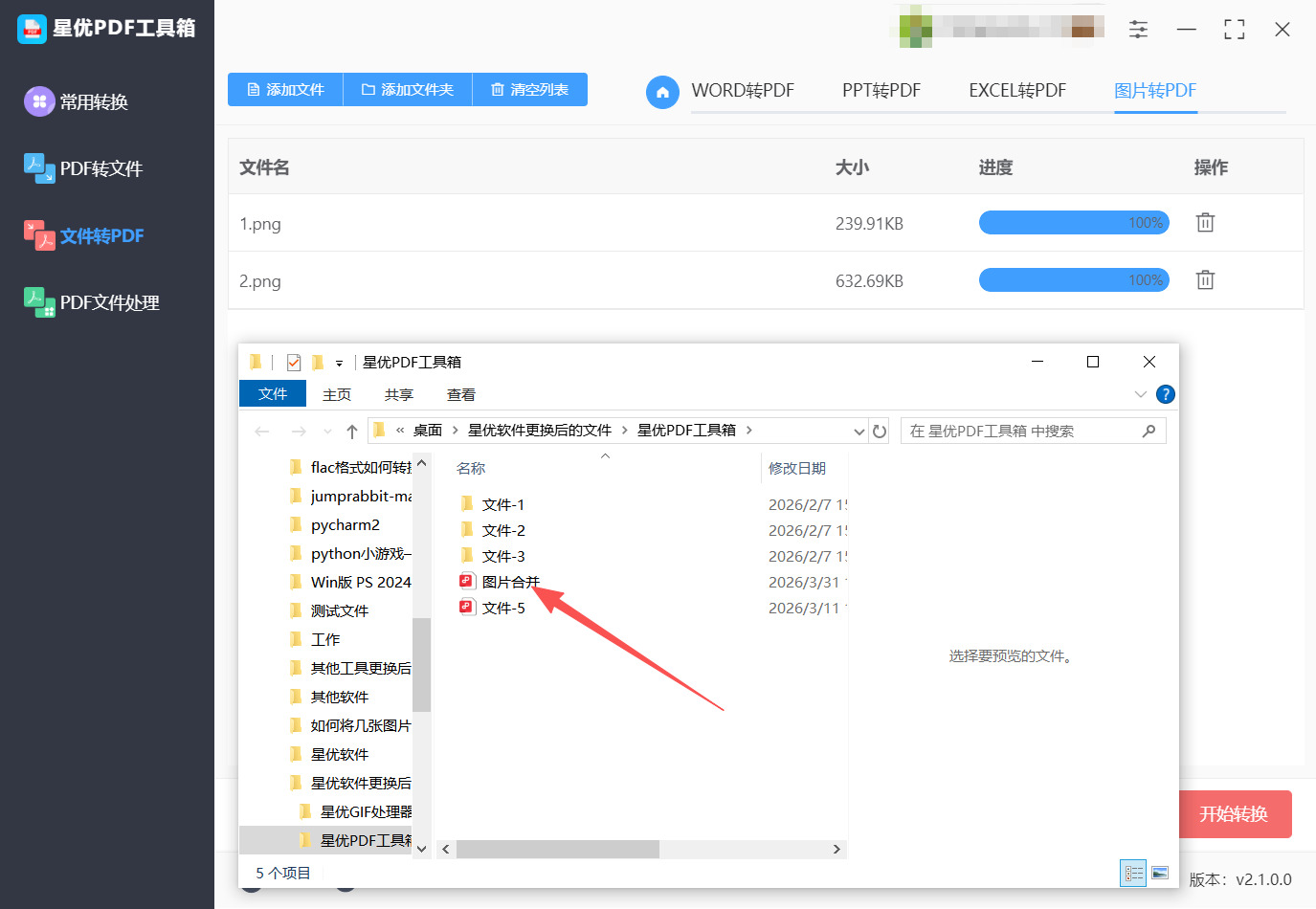Click the double-chevron before 桌面 breadcrumb

coord(400,431)
